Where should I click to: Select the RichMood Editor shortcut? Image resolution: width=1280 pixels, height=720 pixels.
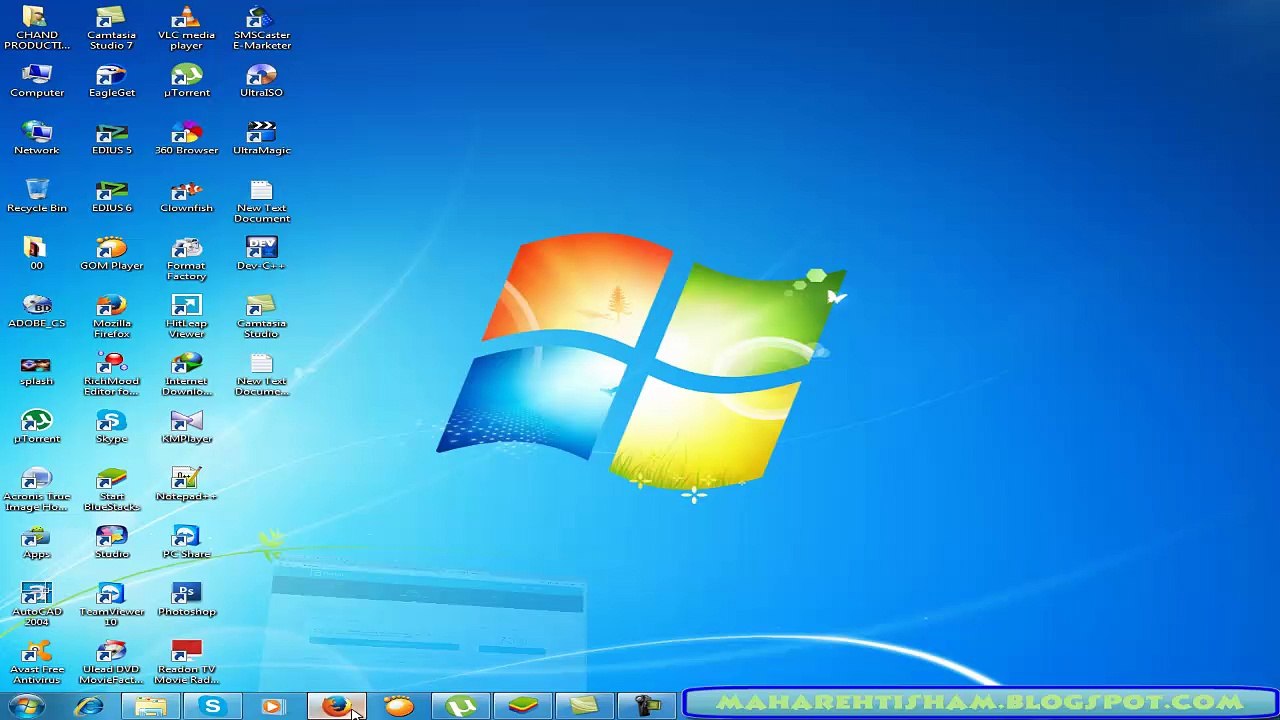click(x=112, y=375)
